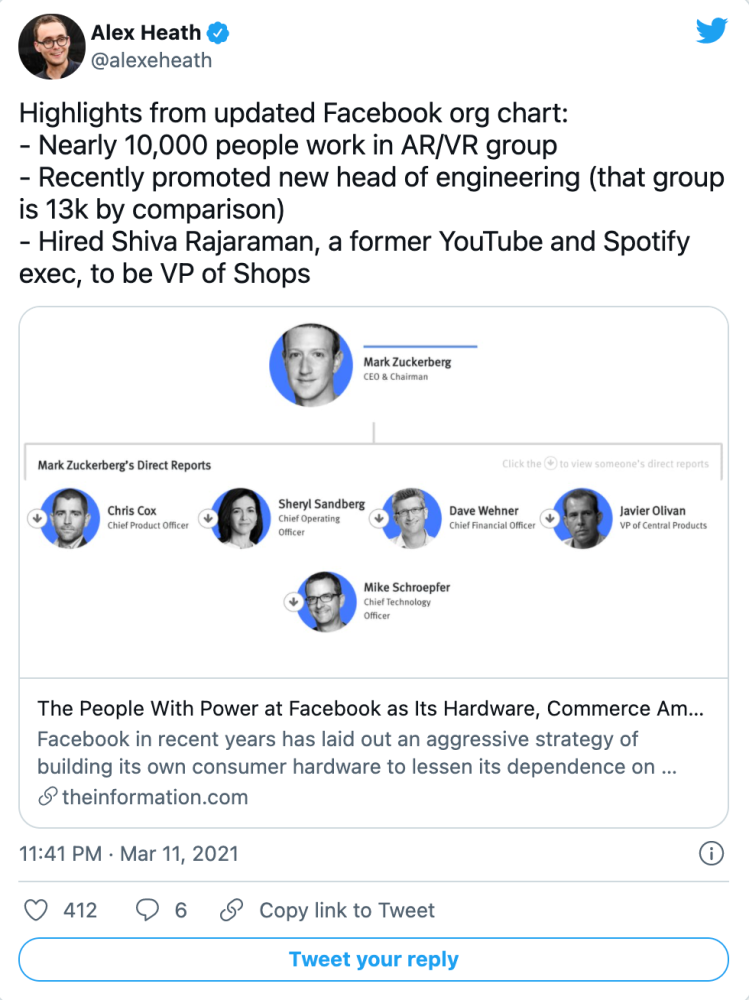Expand Javier Olivan's direct reports arrow
749x1000 pixels.
[549, 518]
